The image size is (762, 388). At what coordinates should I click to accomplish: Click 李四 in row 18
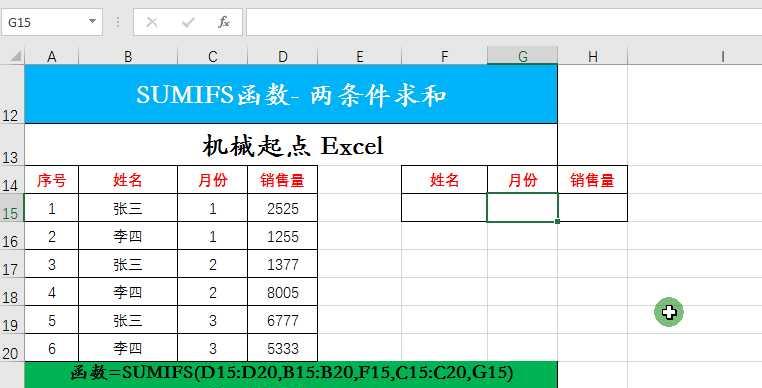pyautogui.click(x=128, y=292)
